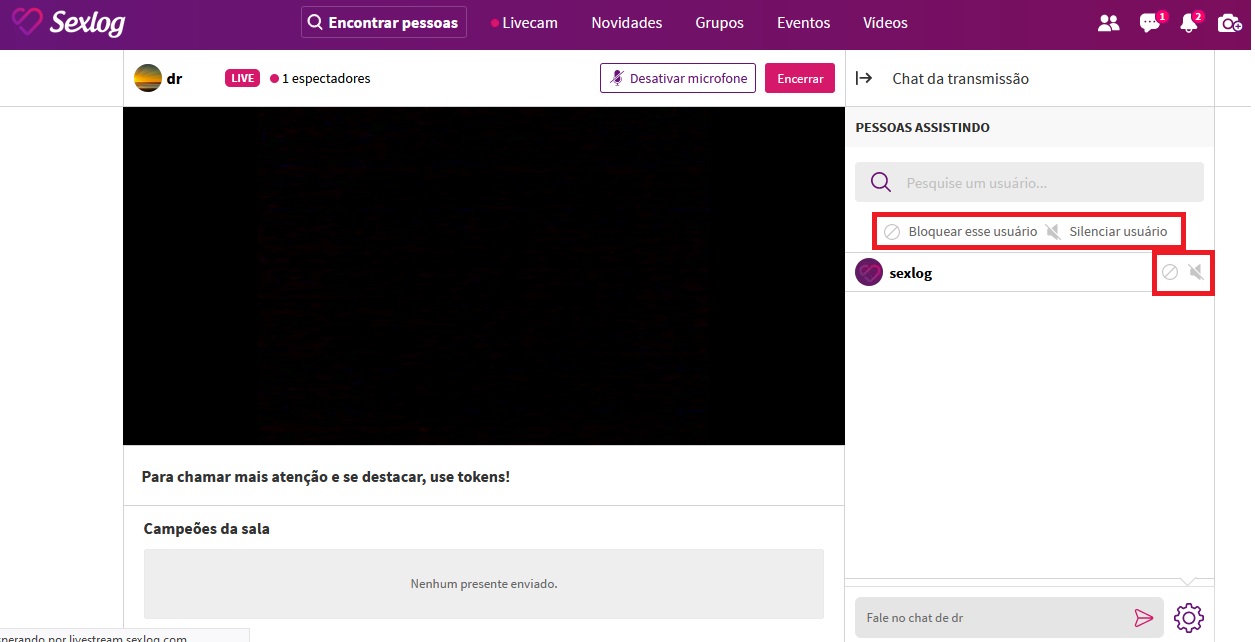This screenshot has width=1255, height=642.
Task: Collapse the transmission chat panel arrow
Action: click(x=865, y=78)
